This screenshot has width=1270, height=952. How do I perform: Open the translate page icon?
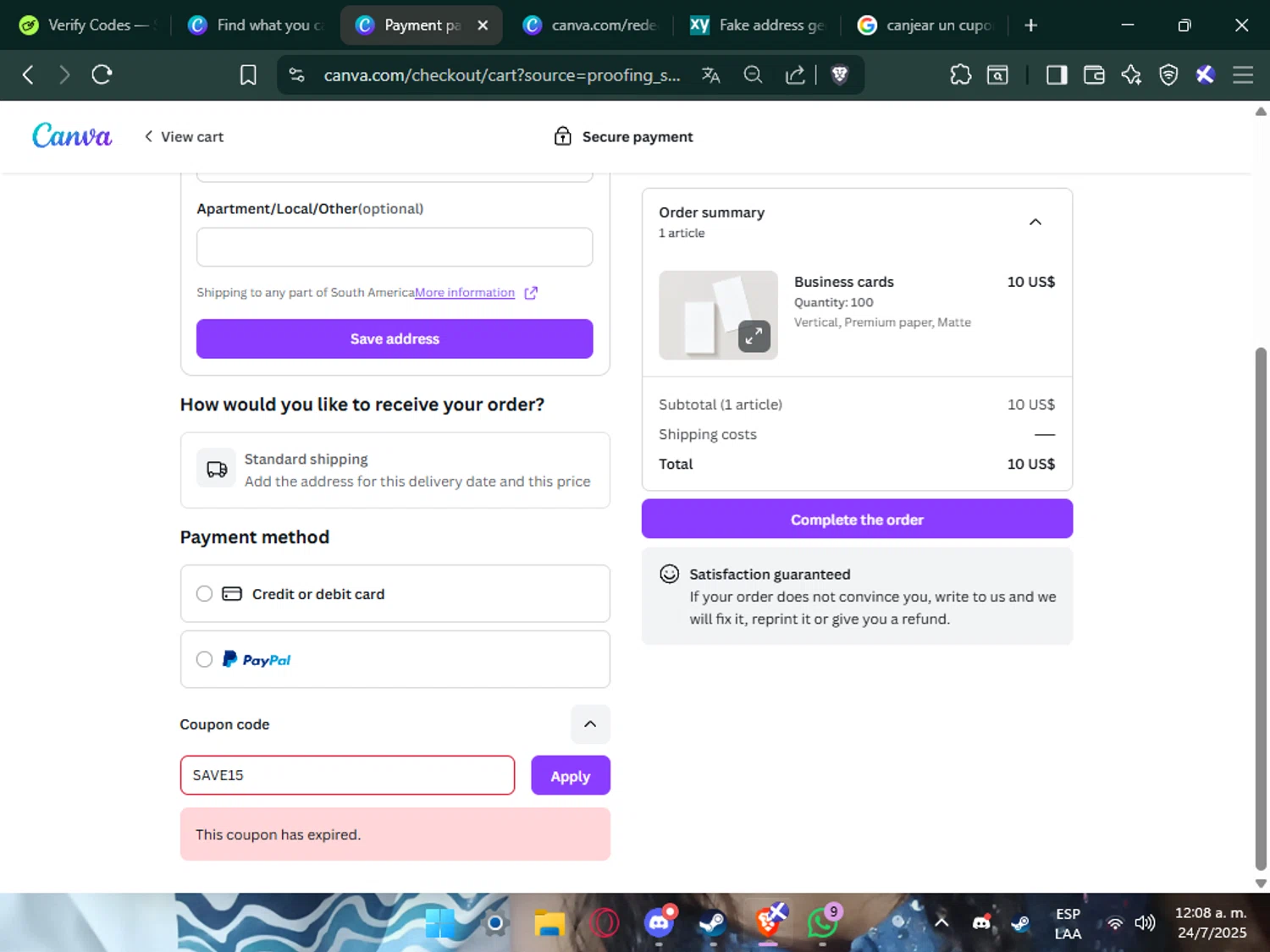coord(710,75)
